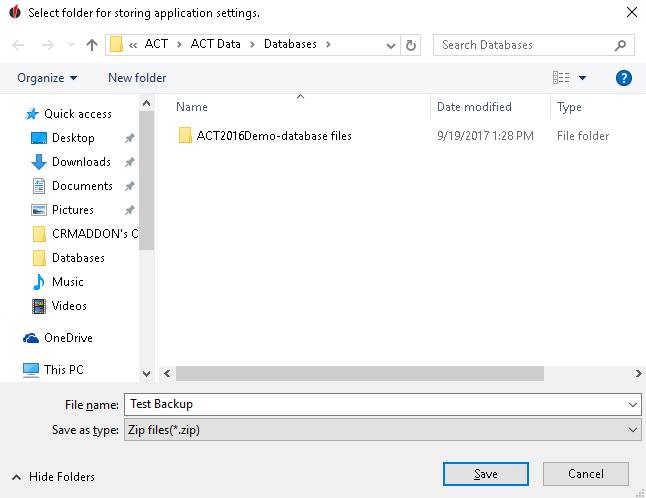Open the Help question mark button
646x498 pixels.
pyautogui.click(x=624, y=77)
